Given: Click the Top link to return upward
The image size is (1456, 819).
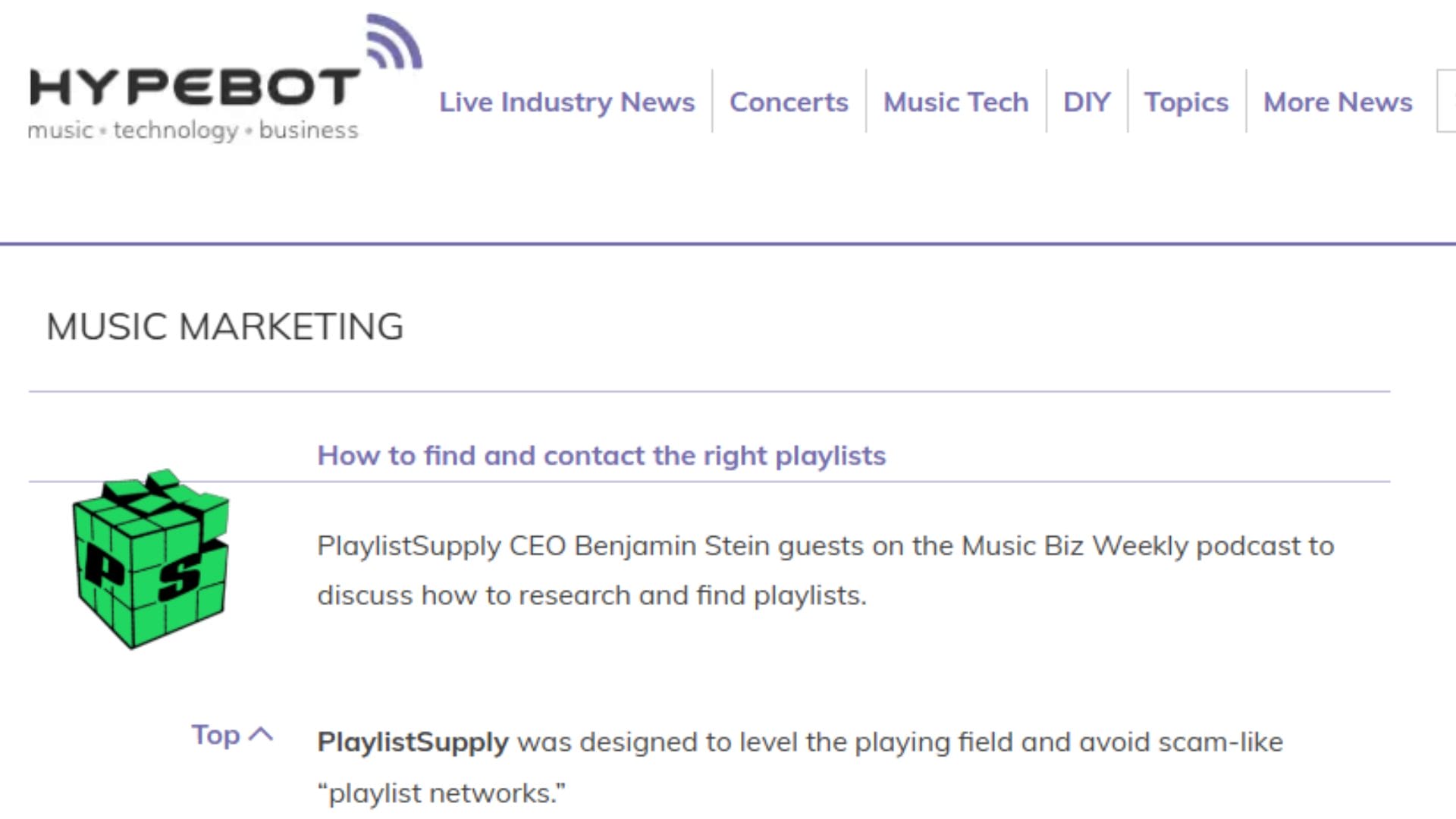Looking at the screenshot, I should coord(216,733).
